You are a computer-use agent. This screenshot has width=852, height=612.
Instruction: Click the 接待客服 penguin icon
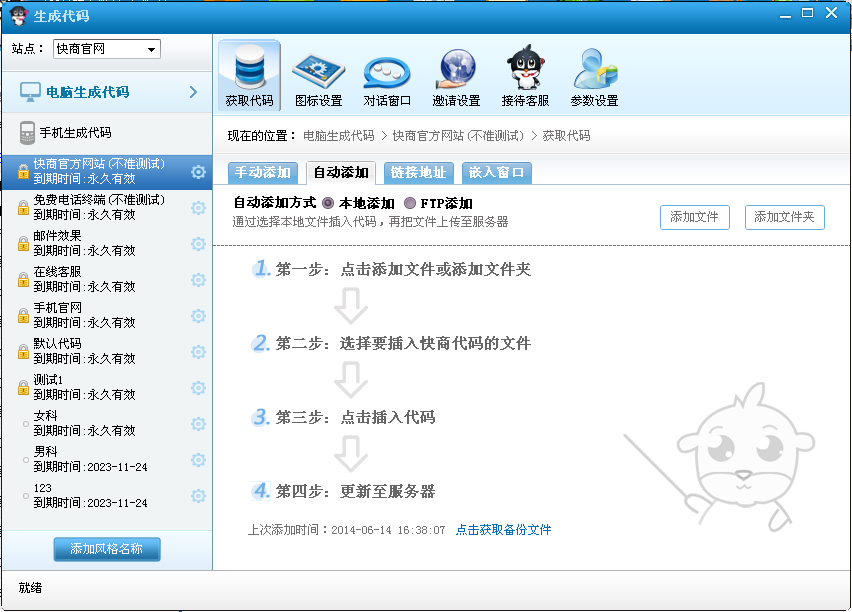pyautogui.click(x=525, y=70)
